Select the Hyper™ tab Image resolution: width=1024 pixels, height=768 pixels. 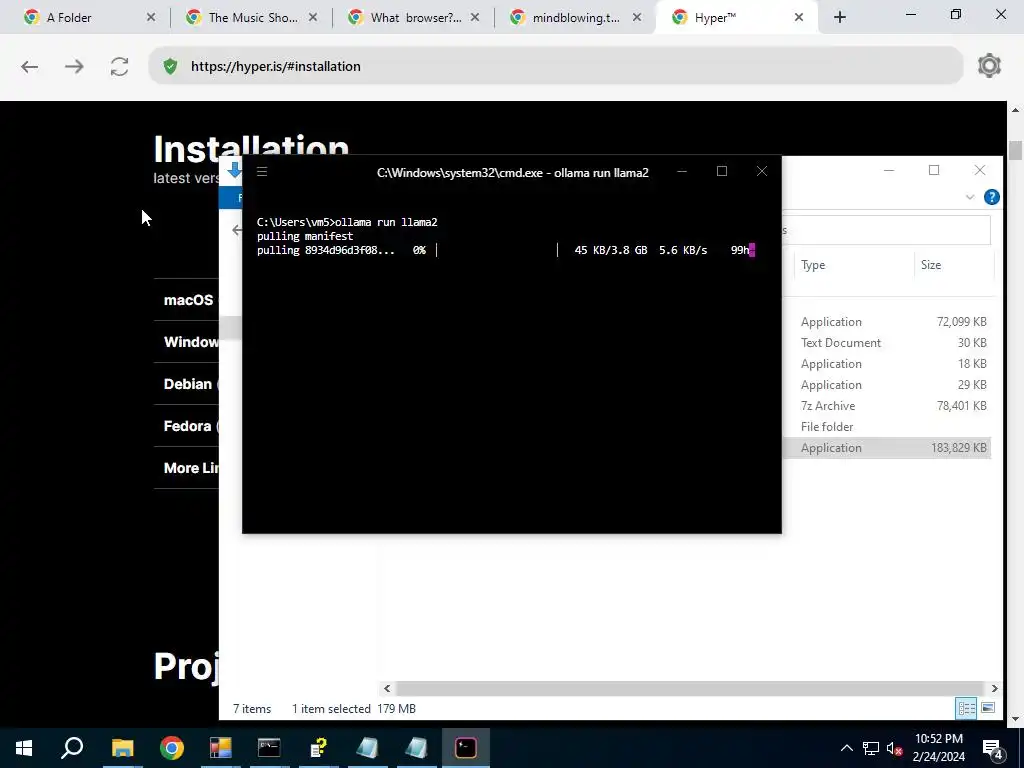pyautogui.click(x=736, y=18)
